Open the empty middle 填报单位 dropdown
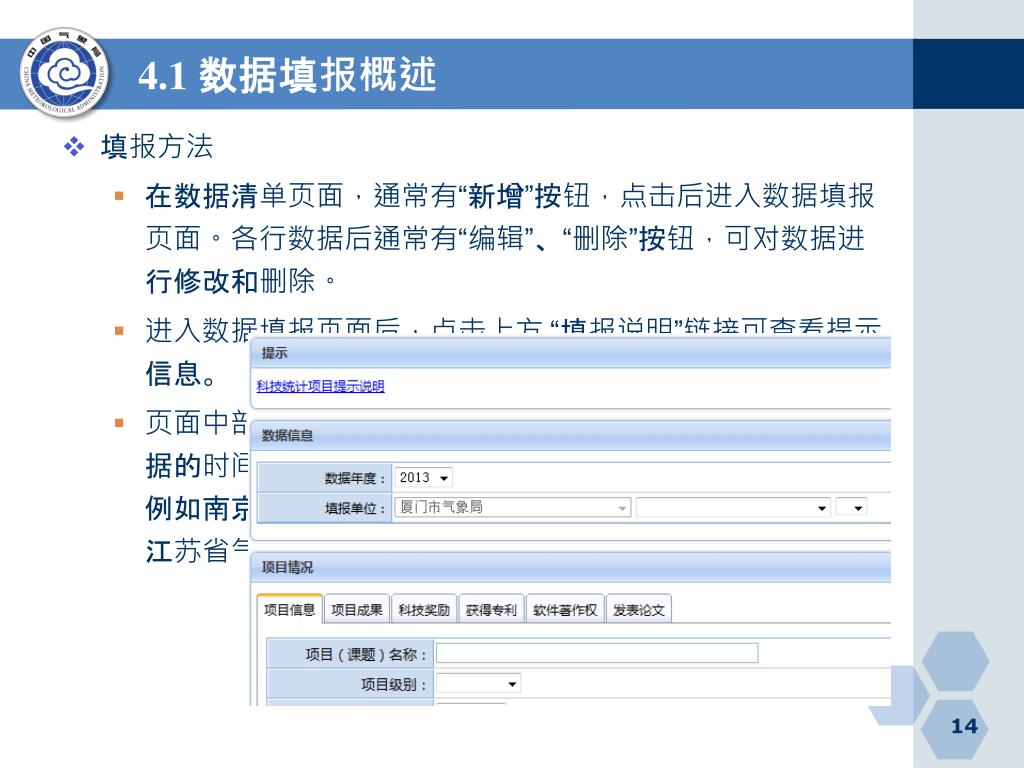This screenshot has width=1024, height=768. (x=733, y=507)
